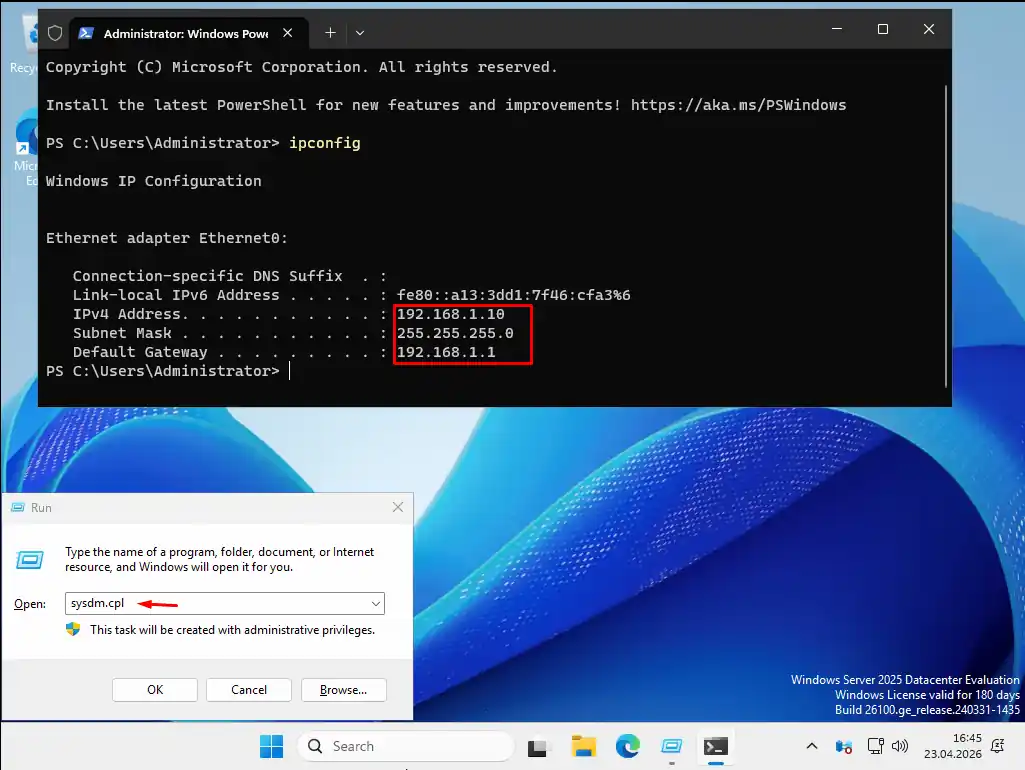Click the link-local IPv6 address value
The image size is (1025, 770).
514,295
